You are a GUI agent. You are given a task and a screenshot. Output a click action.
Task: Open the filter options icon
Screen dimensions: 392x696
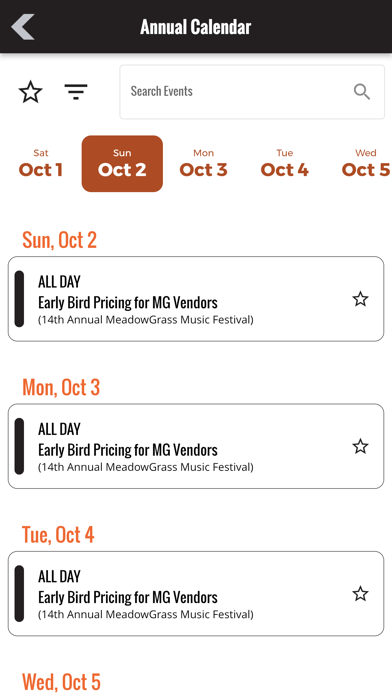click(x=76, y=92)
